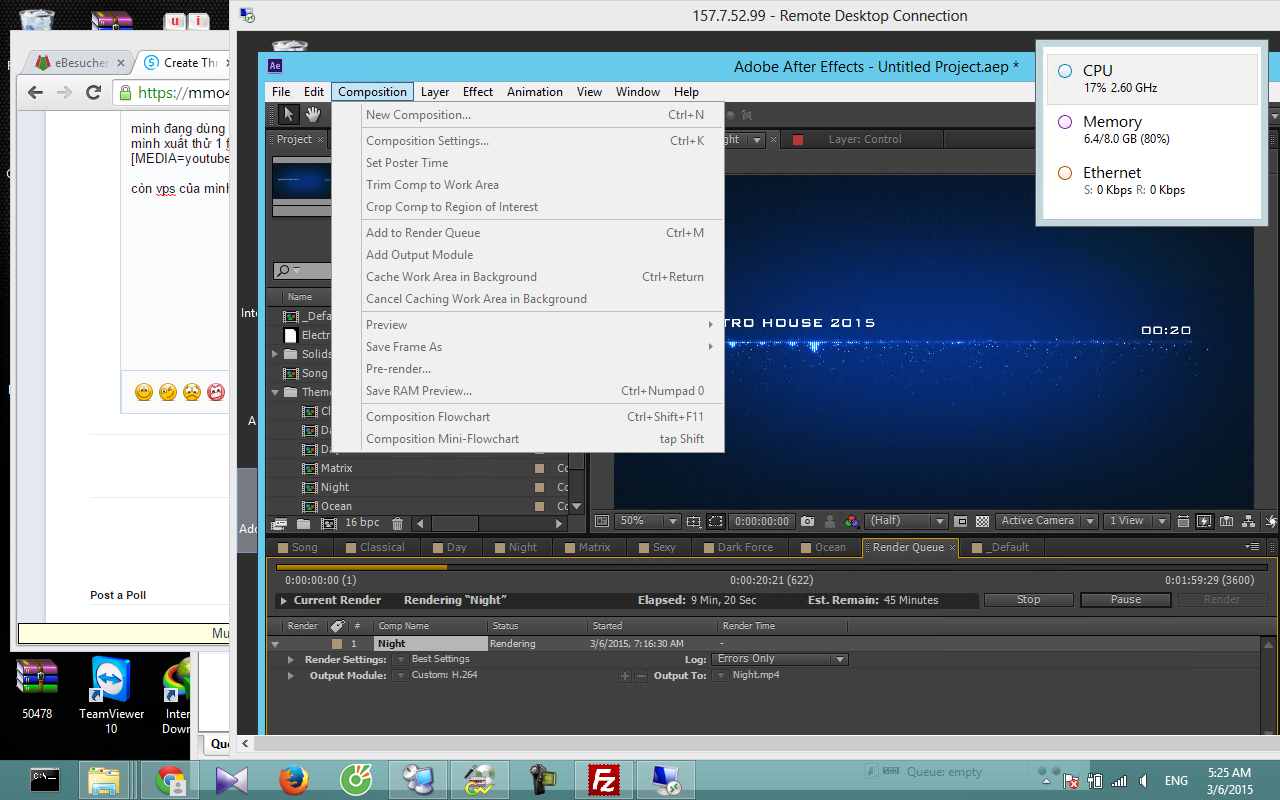
Task: Toggle the Fast Previews lightning icon
Action: tap(1203, 521)
